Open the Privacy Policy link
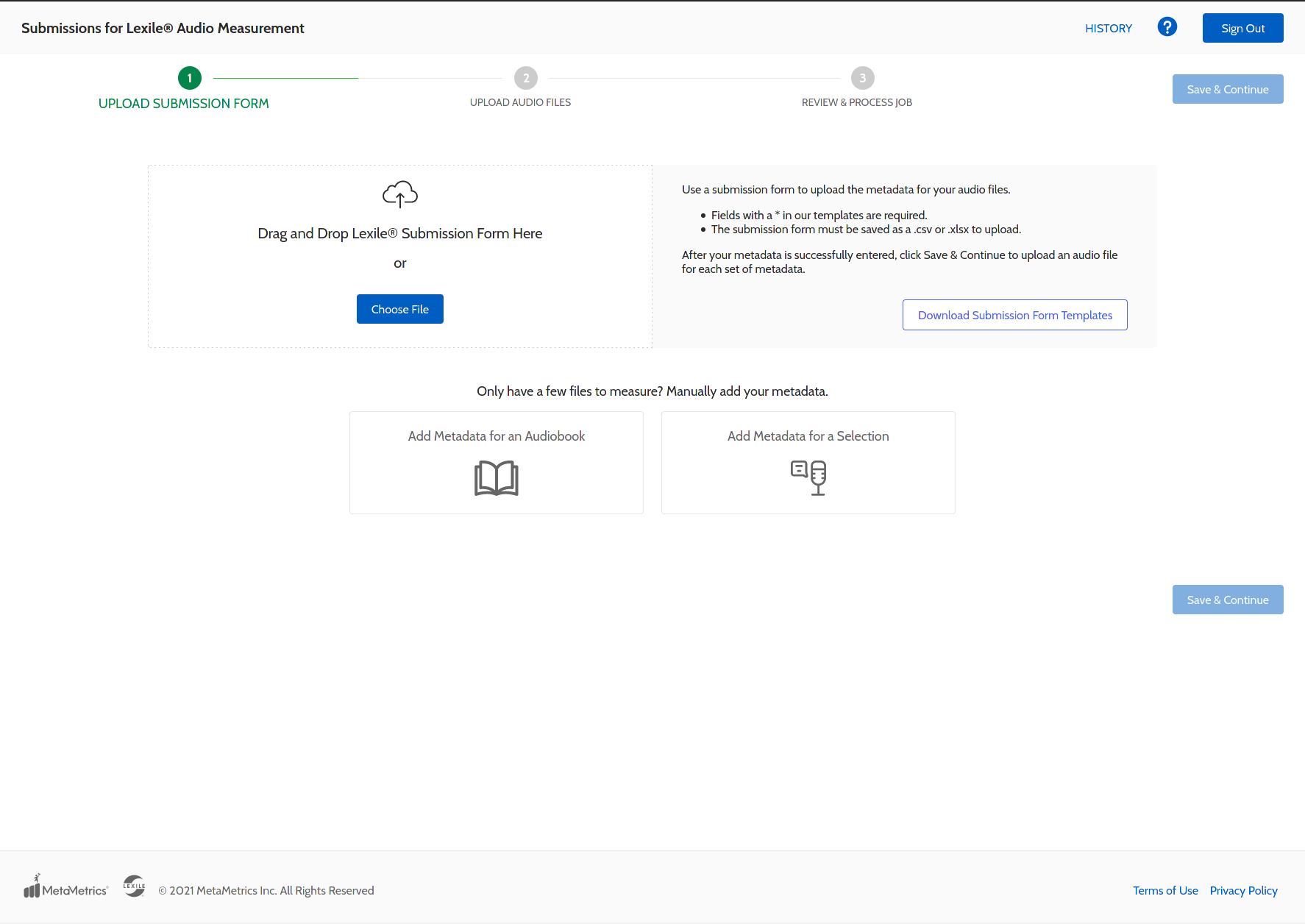 pos(1244,890)
